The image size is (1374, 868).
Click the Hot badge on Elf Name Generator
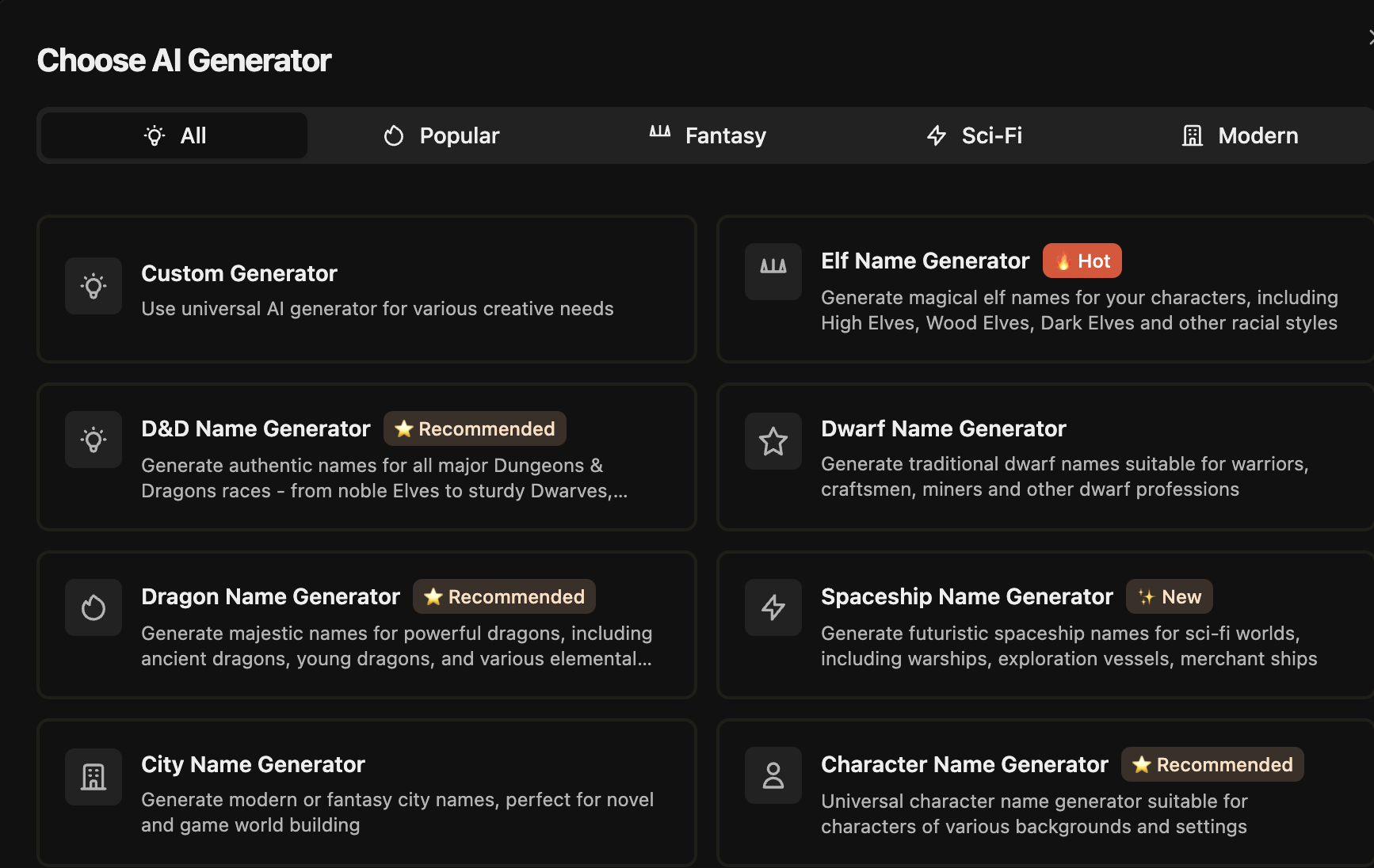1082,260
